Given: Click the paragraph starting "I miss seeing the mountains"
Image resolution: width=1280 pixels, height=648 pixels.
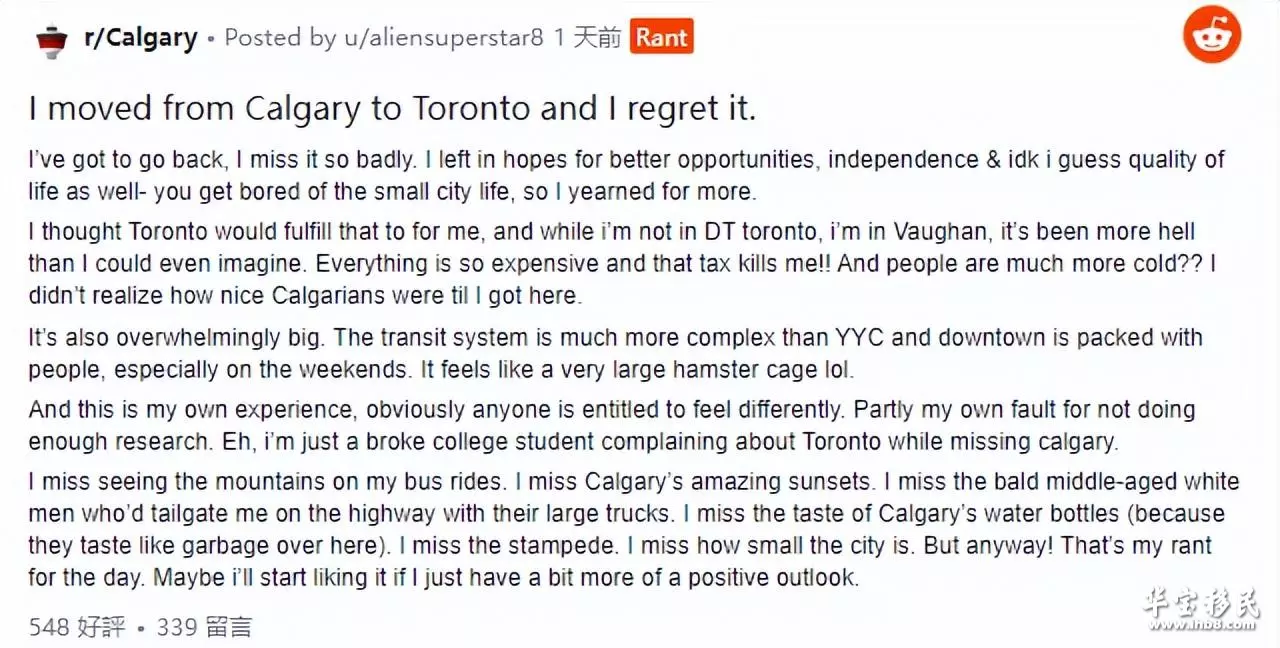Looking at the screenshot, I should pos(633,529).
